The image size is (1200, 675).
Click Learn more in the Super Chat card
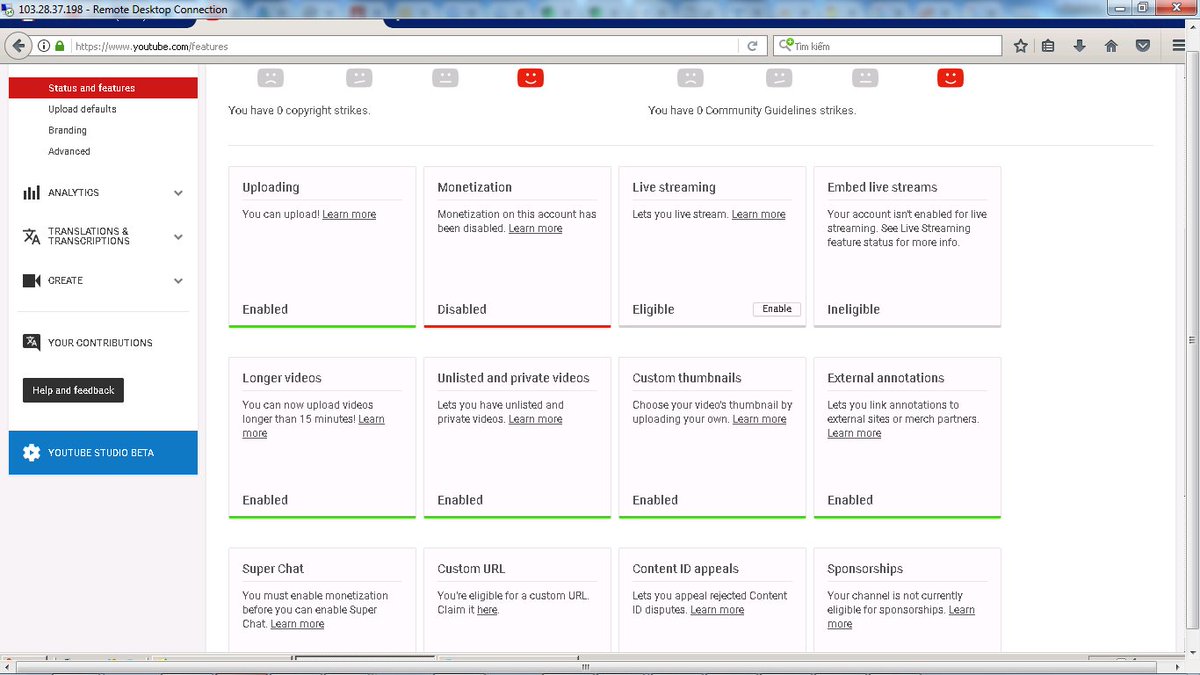297,624
